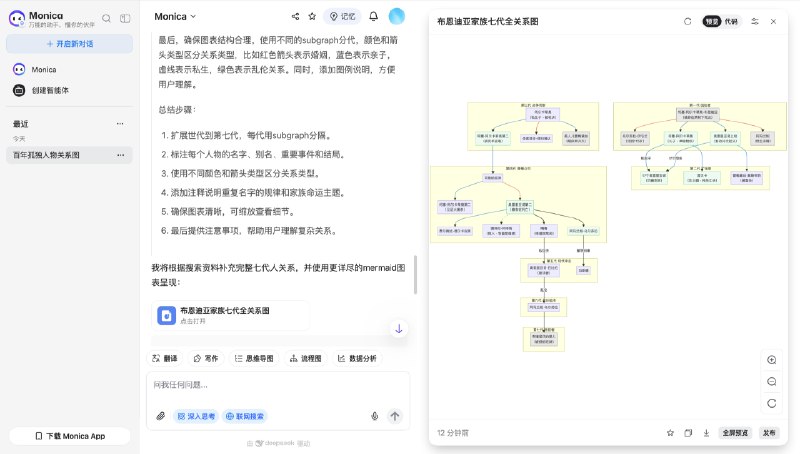Download the diagram file
This screenshot has width=800, height=454.
coord(707,433)
